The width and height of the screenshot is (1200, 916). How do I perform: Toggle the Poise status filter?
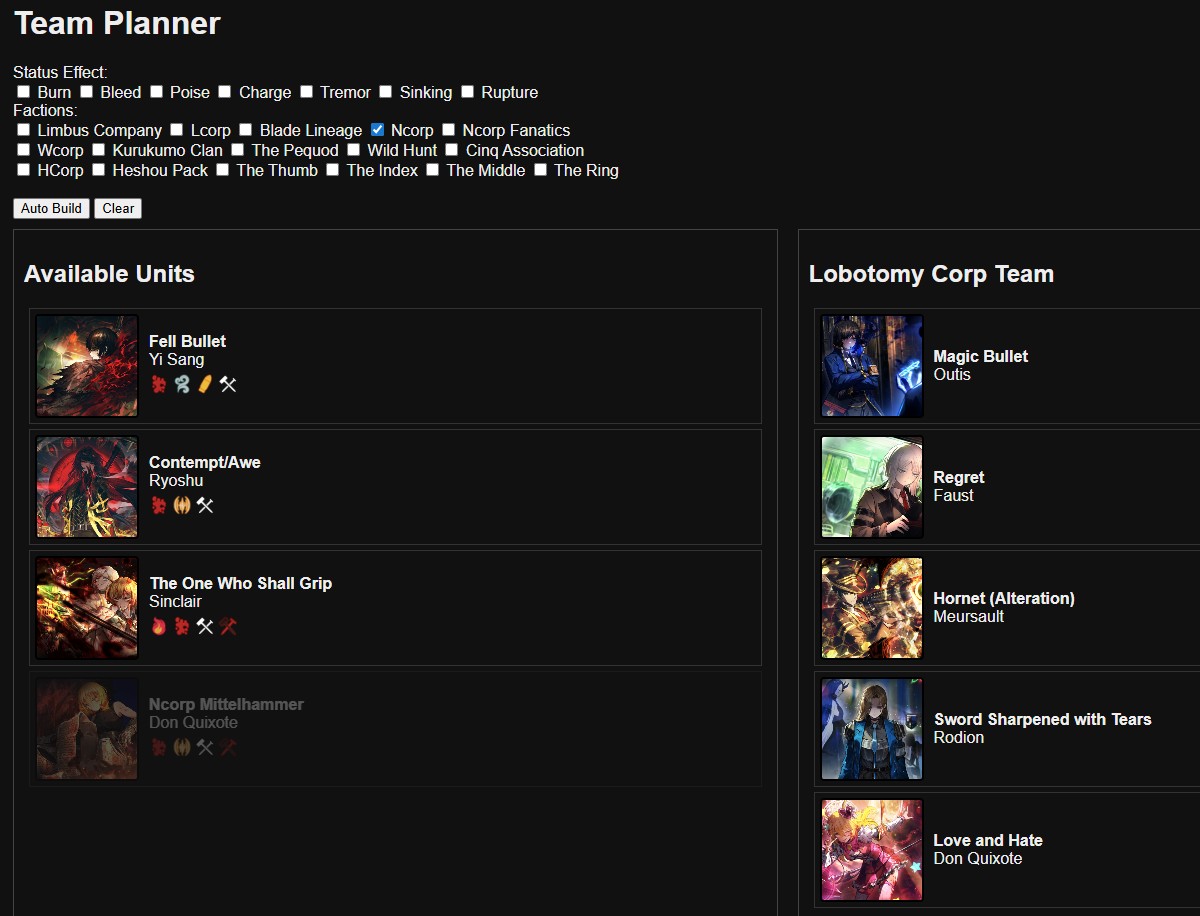pyautogui.click(x=156, y=91)
